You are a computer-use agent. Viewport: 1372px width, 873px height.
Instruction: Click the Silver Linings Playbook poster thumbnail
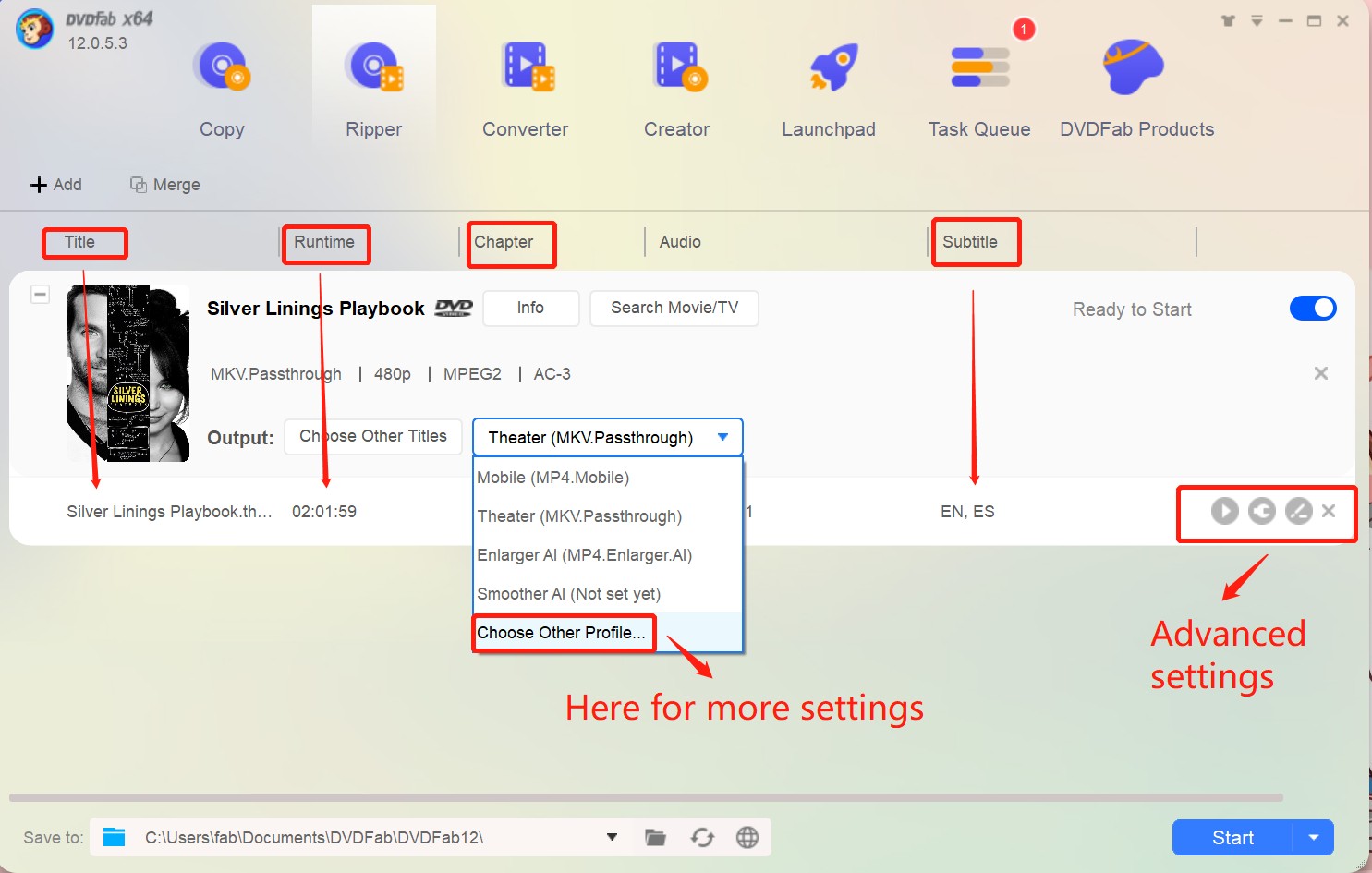(128, 373)
